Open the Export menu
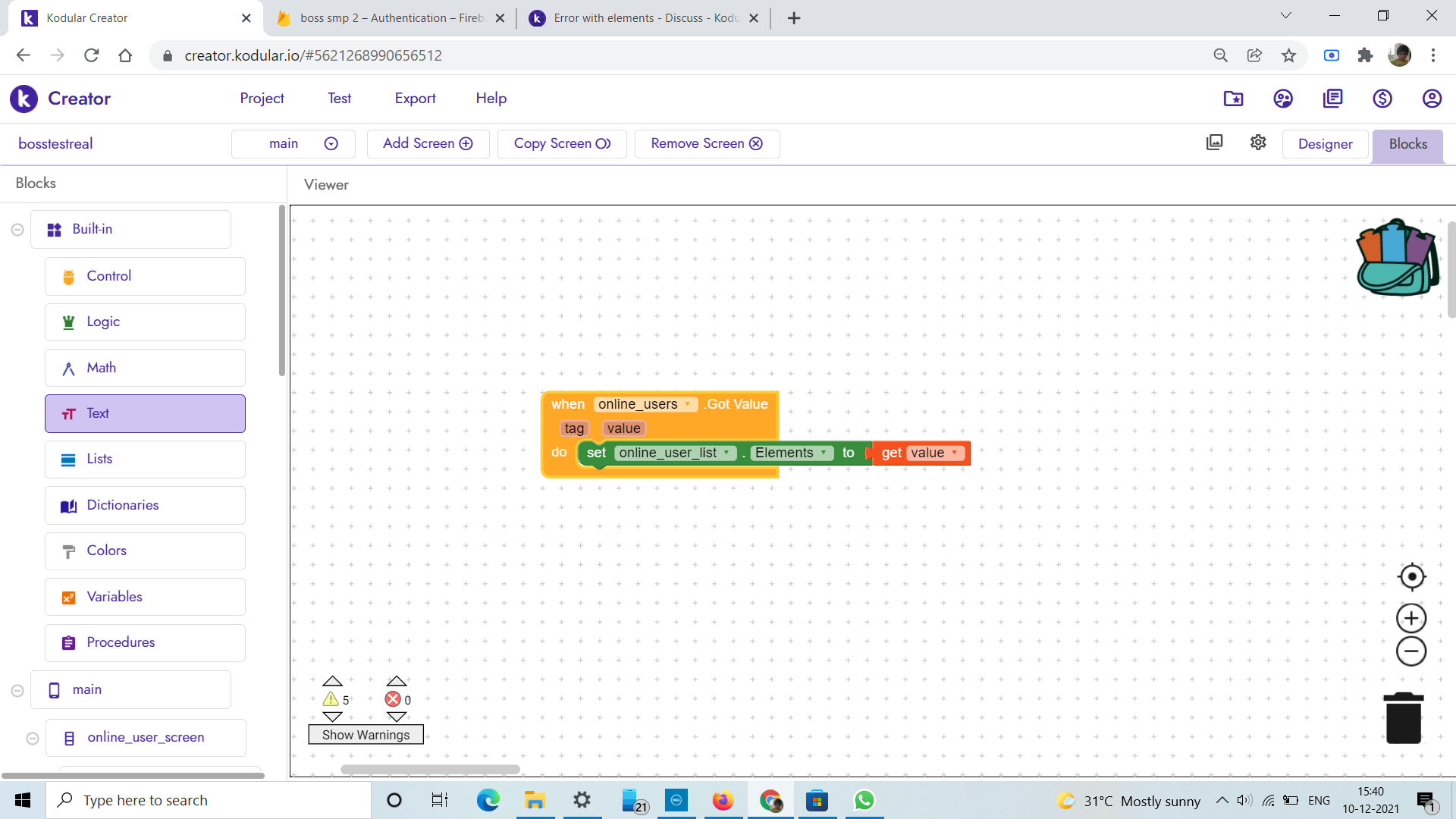The width and height of the screenshot is (1456, 819). point(415,99)
